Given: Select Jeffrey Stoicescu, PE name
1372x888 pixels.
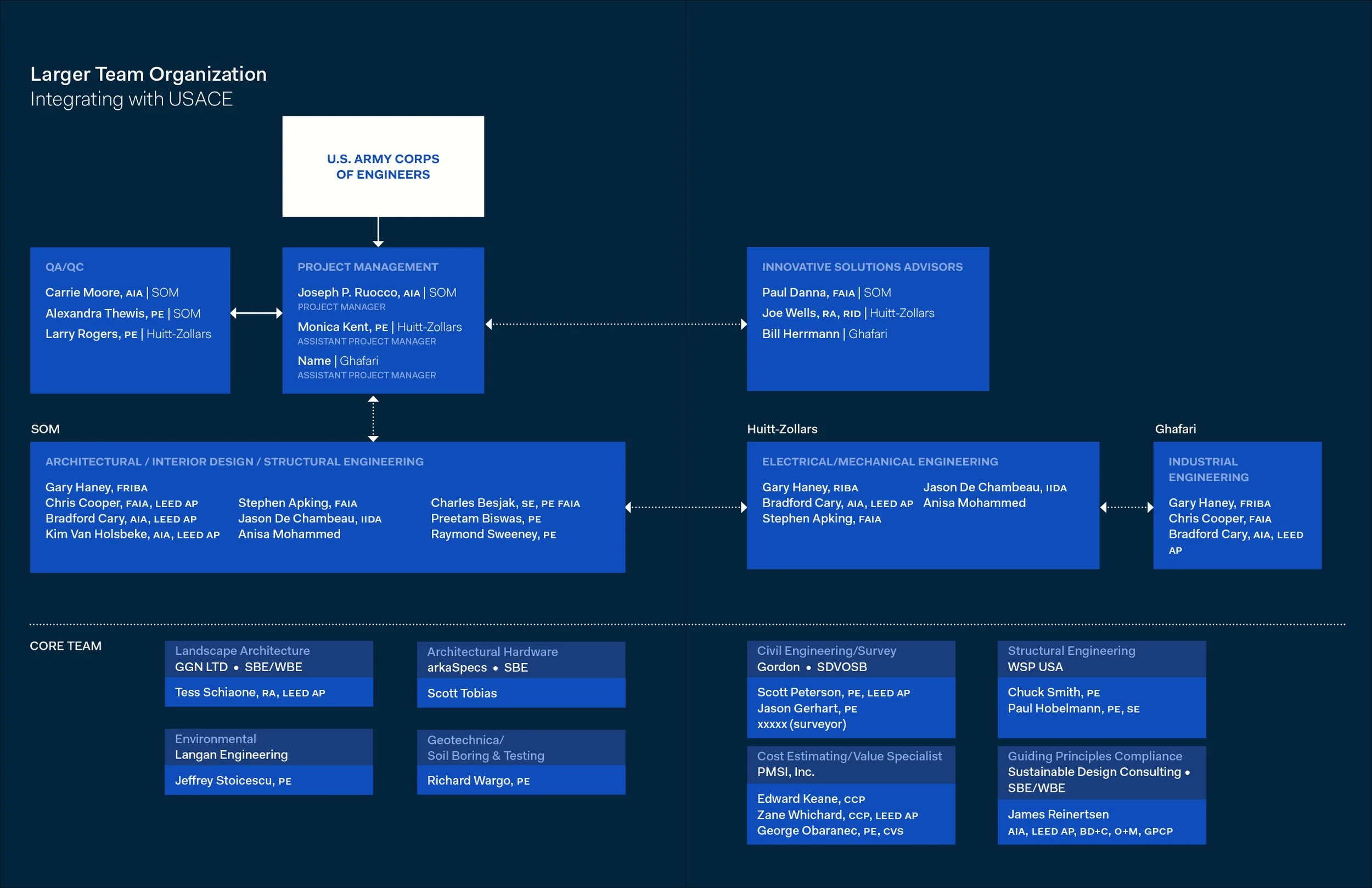Looking at the screenshot, I should 233,781.
